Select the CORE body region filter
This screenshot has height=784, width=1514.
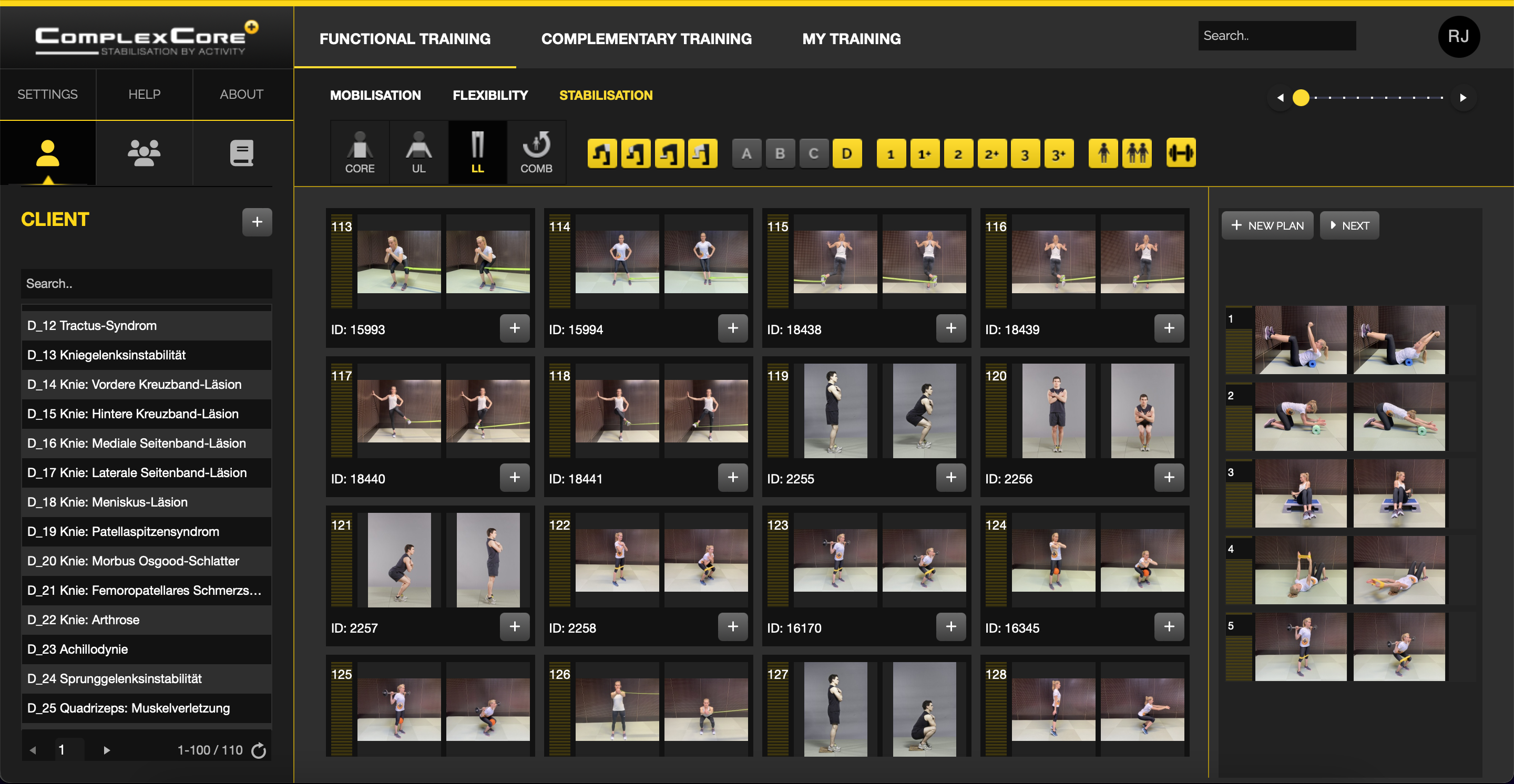click(x=360, y=153)
